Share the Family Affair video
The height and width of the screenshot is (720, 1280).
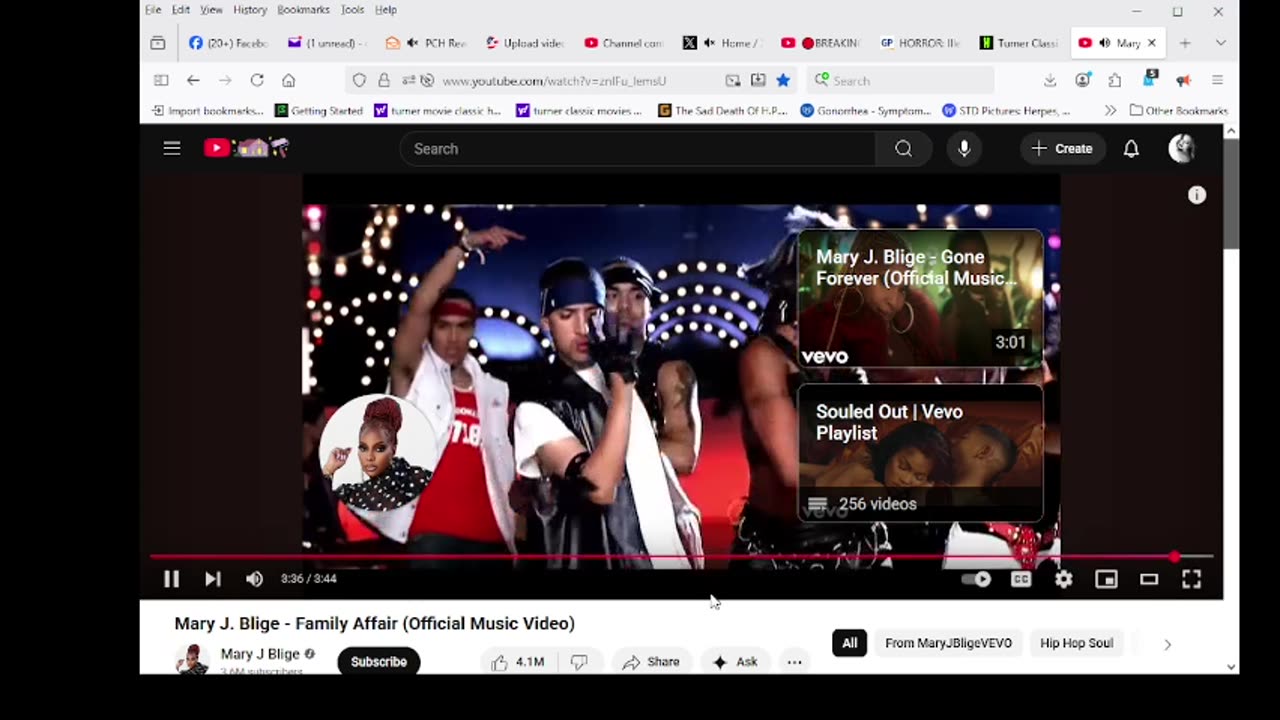coord(651,662)
